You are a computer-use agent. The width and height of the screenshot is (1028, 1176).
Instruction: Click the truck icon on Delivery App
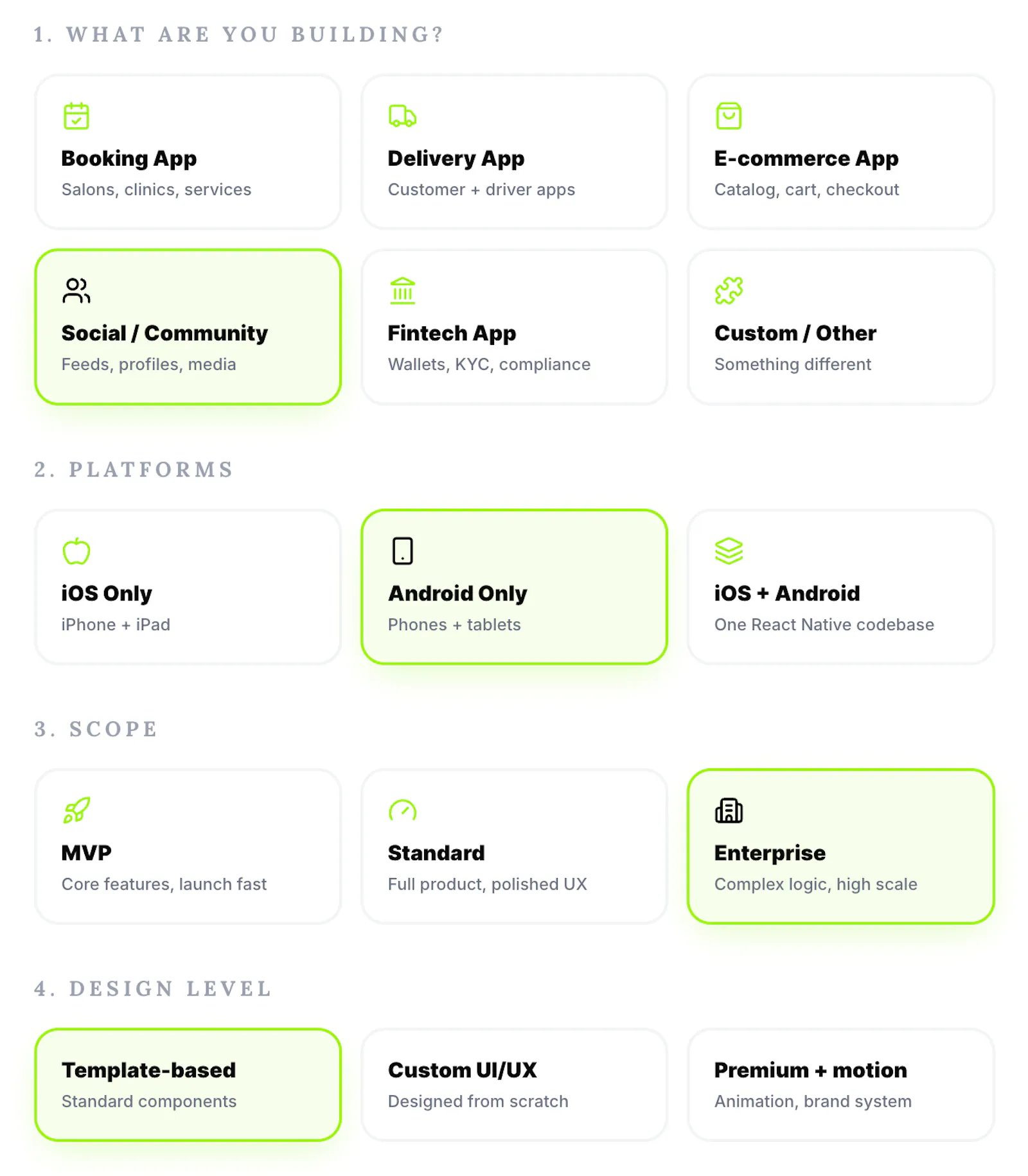[403, 116]
